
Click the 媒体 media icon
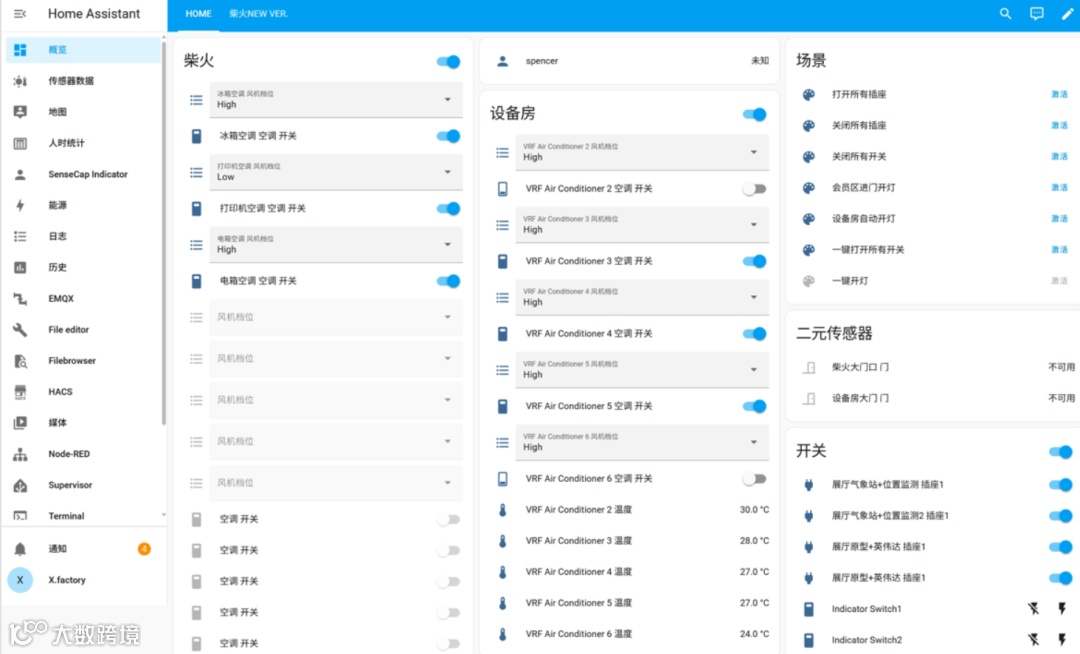pyautogui.click(x=20, y=423)
